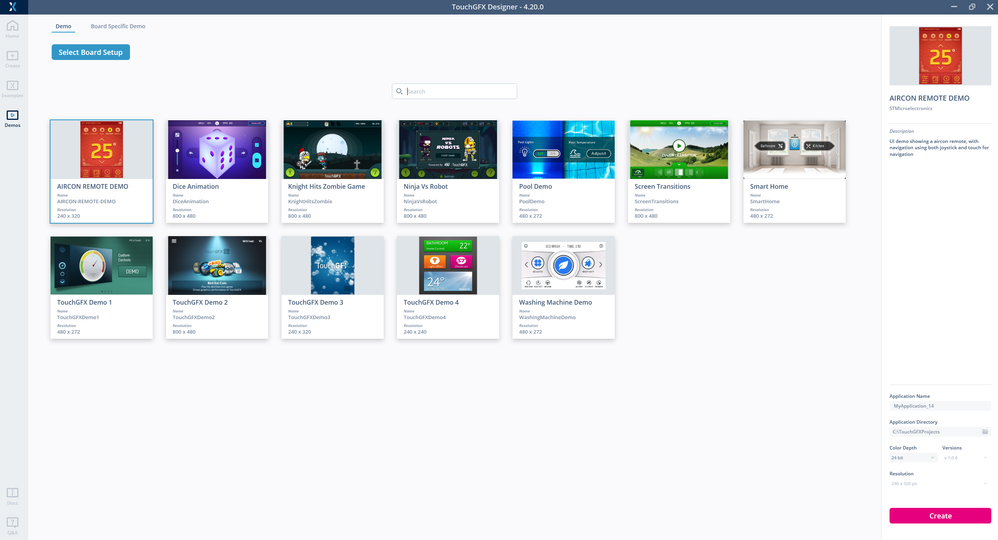The width and height of the screenshot is (998, 540).
Task: Click the 'STMicroelectronics' text in details panel
Action: coord(911,108)
